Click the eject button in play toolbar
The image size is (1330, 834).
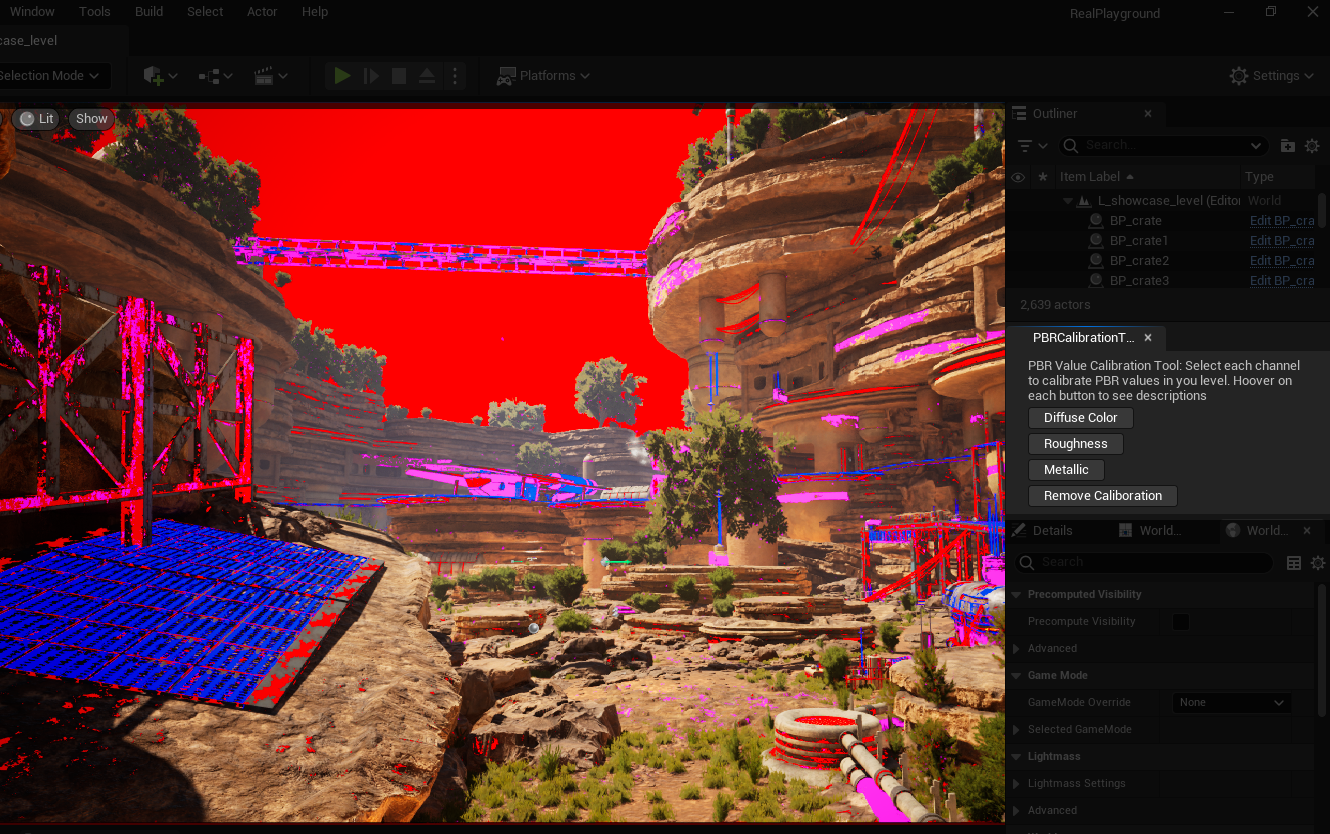pyautogui.click(x=427, y=76)
